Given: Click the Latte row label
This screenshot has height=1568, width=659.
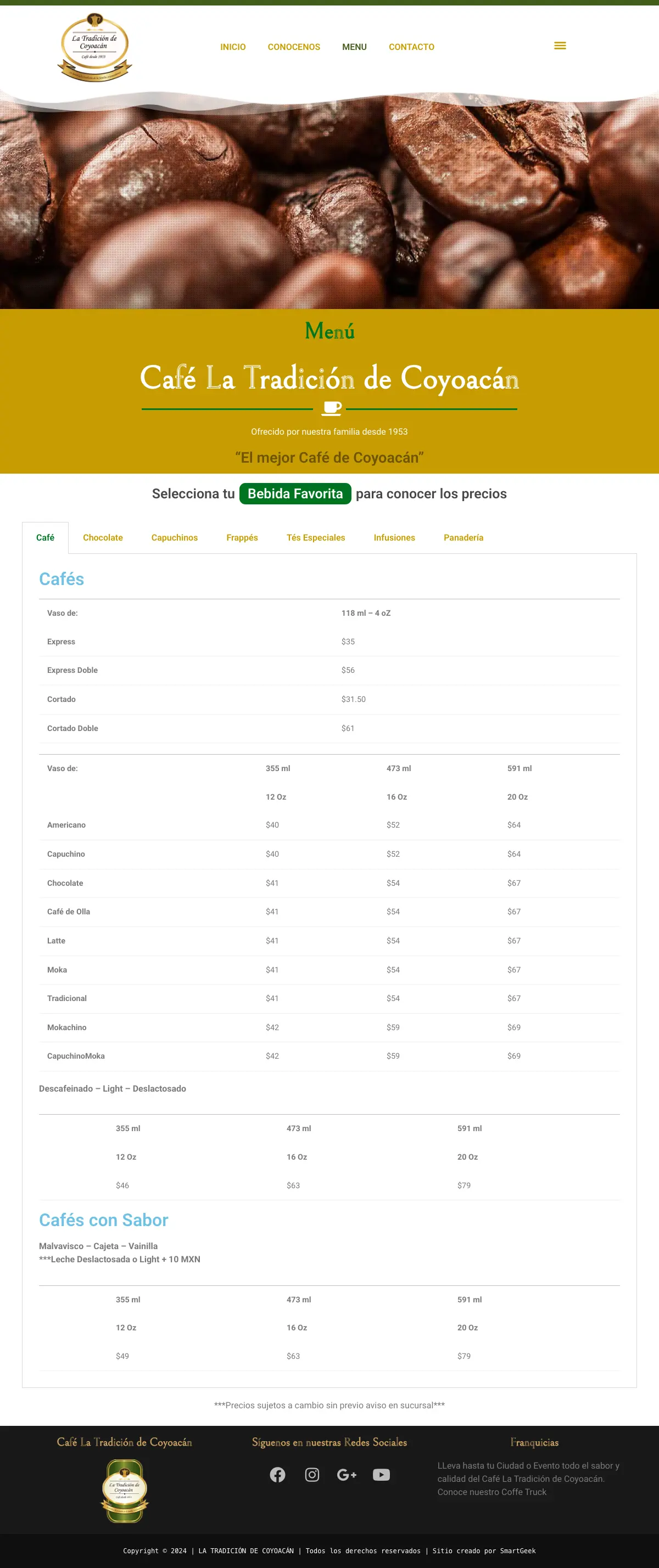Looking at the screenshot, I should 56,941.
